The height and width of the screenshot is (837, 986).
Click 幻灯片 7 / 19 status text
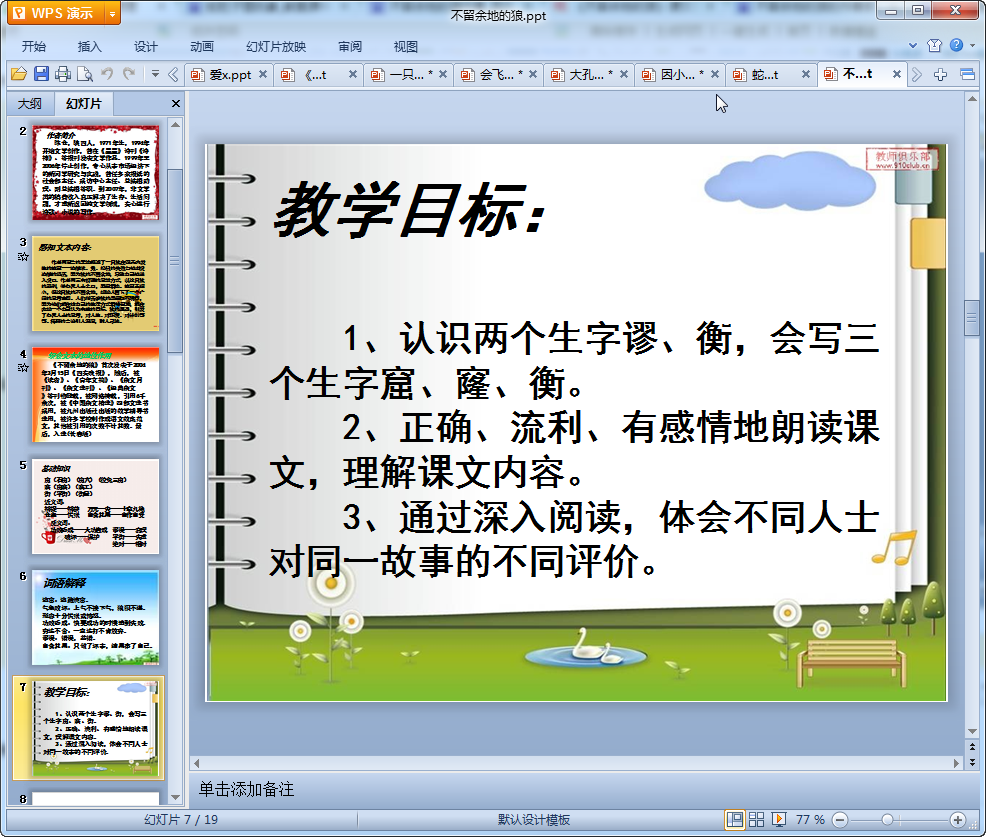181,819
